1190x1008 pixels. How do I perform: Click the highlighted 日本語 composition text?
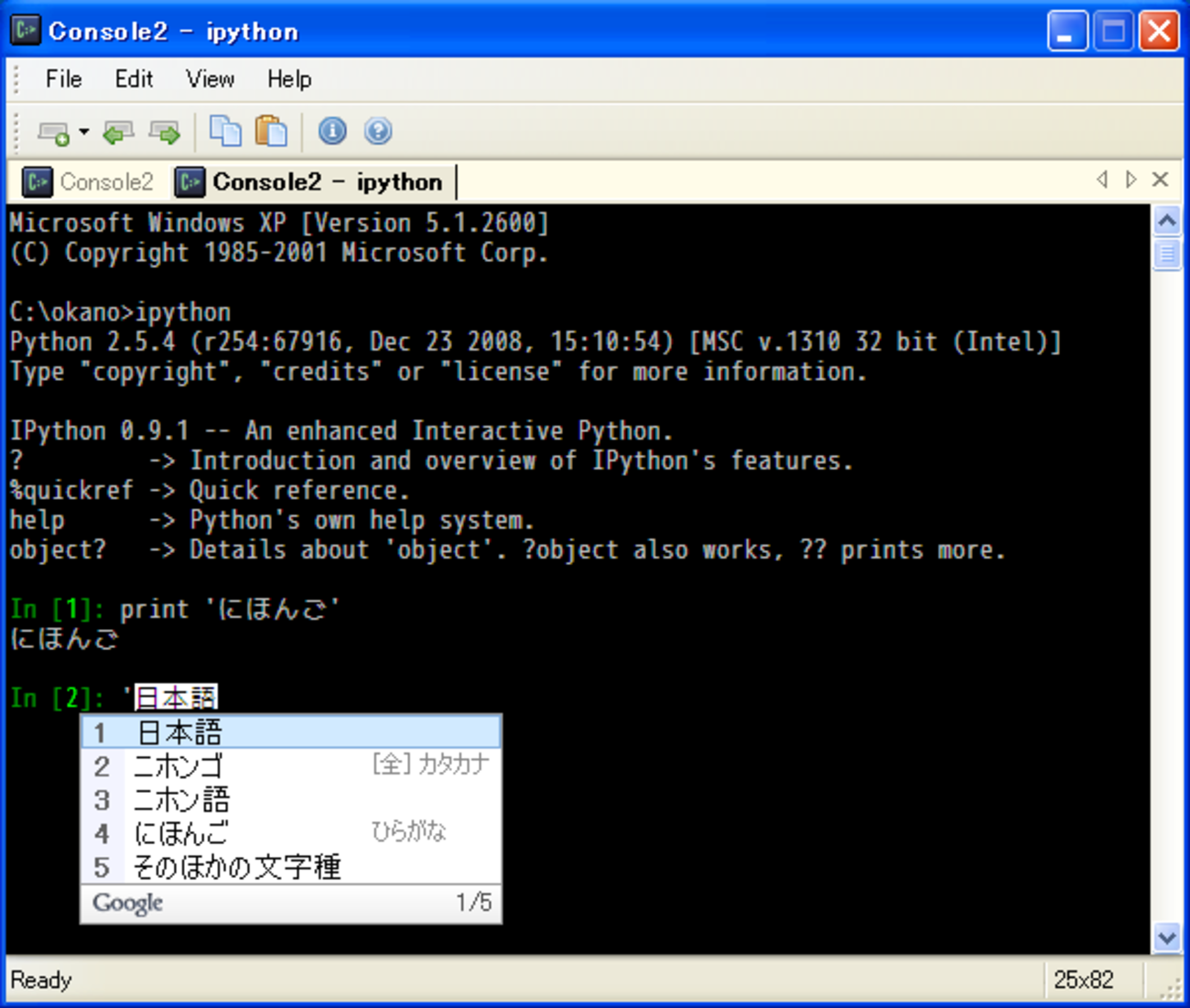(176, 698)
